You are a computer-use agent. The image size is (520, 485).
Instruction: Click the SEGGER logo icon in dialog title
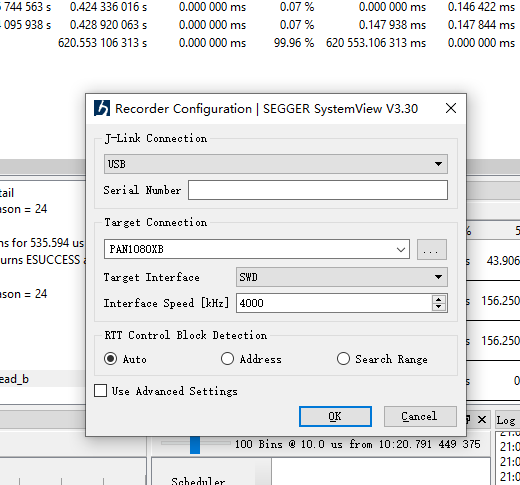(102, 108)
